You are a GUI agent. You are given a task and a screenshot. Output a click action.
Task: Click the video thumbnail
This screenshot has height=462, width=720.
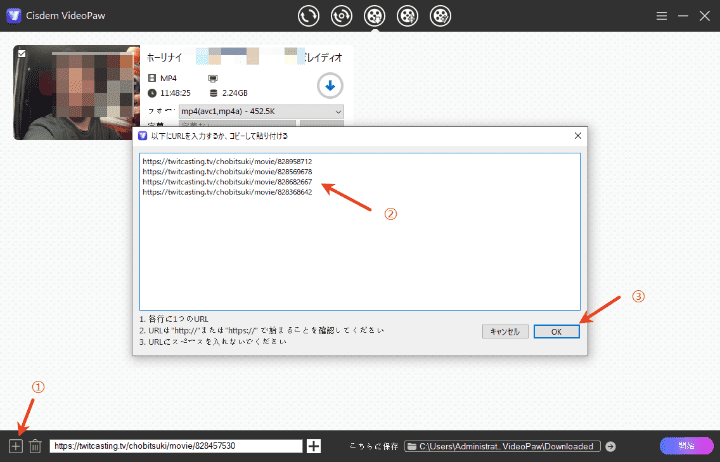(76, 92)
